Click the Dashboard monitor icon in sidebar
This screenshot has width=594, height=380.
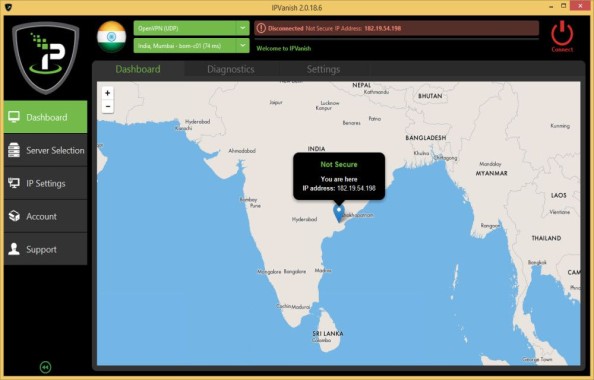point(14,117)
